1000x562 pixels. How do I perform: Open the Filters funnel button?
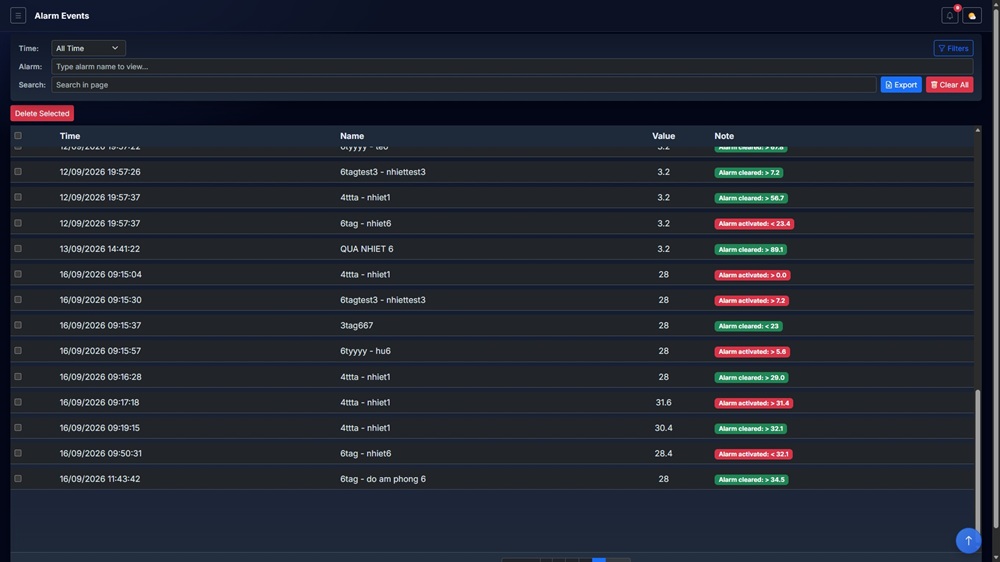click(953, 48)
